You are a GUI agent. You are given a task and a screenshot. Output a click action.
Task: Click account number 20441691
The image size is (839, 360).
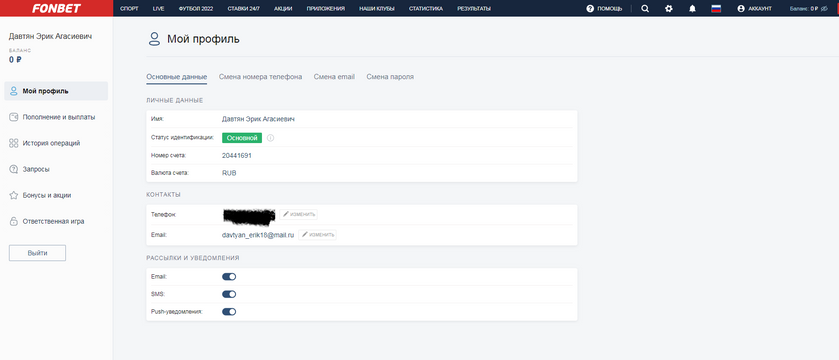pyautogui.click(x=237, y=156)
